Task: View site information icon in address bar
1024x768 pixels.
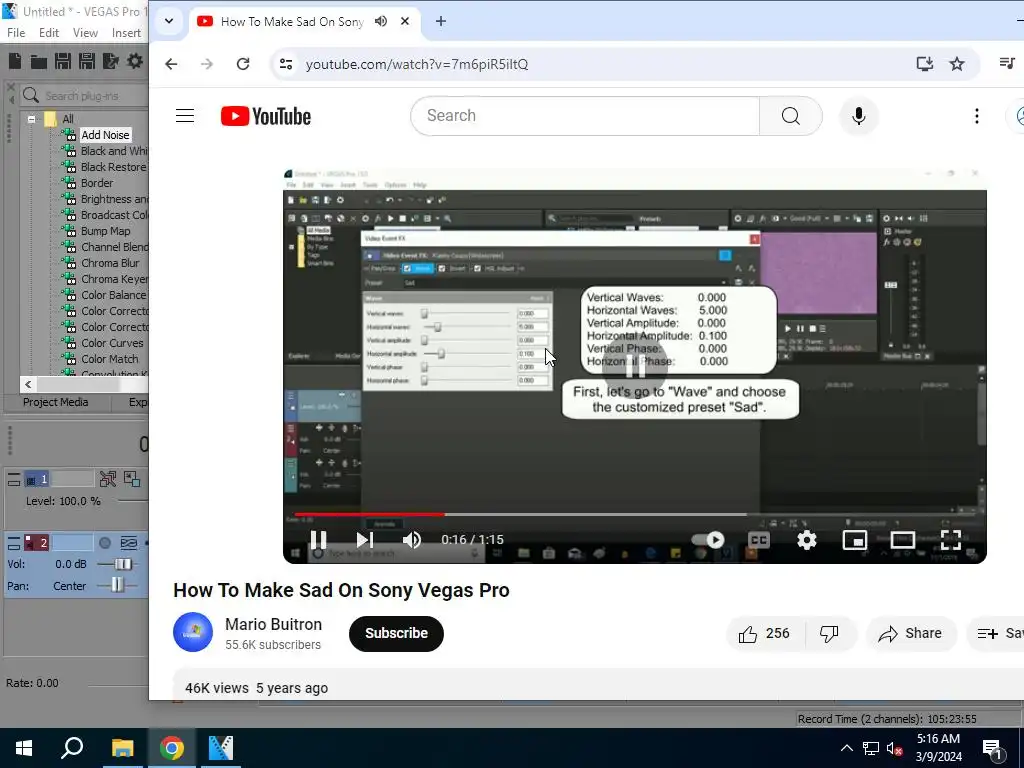Action: (286, 64)
